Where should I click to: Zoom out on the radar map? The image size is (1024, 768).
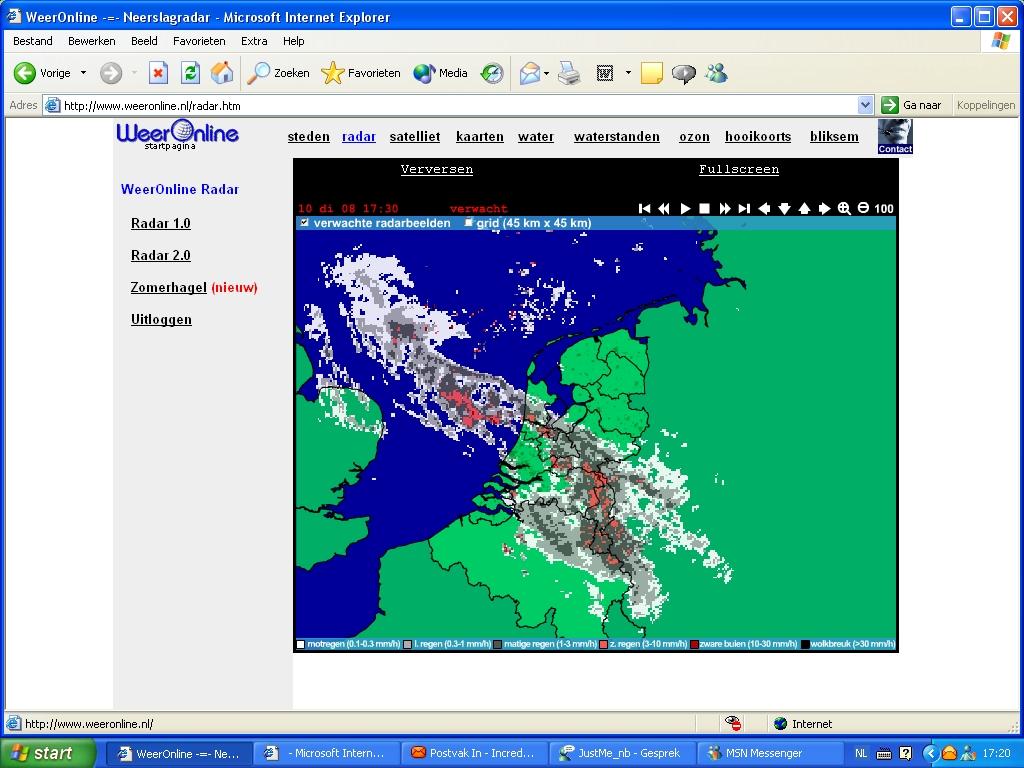pos(863,208)
